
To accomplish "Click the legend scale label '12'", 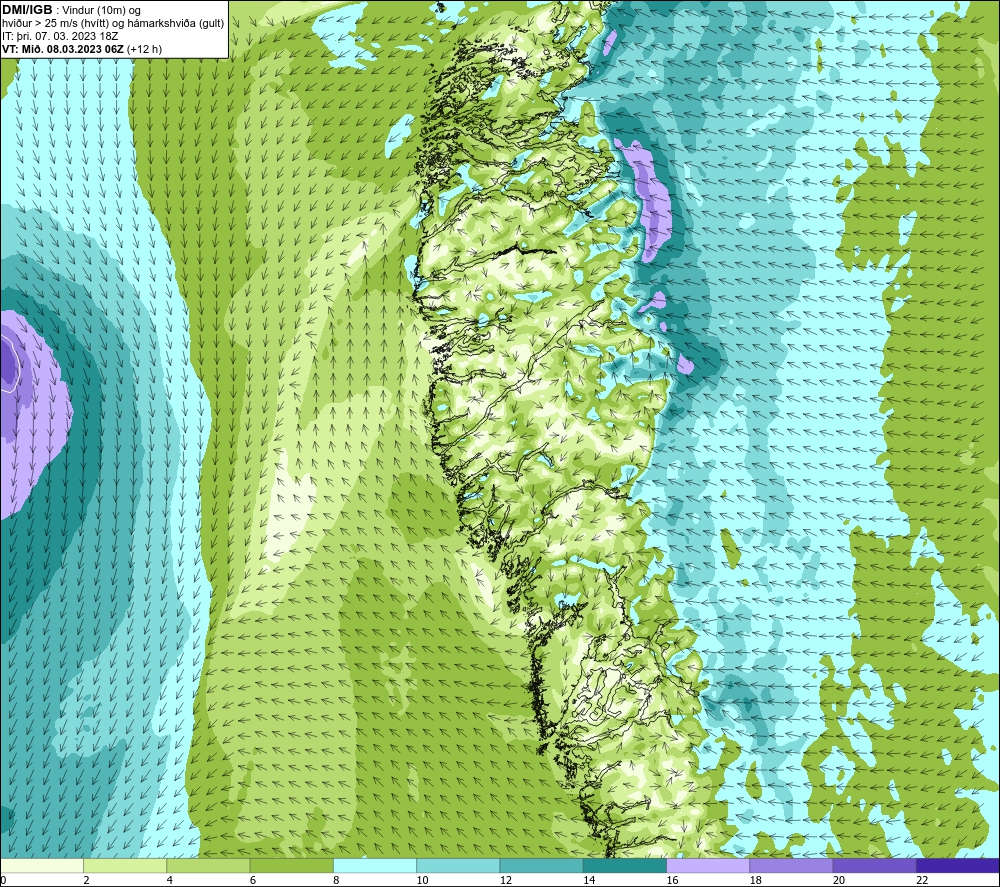I will pyautogui.click(x=506, y=880).
